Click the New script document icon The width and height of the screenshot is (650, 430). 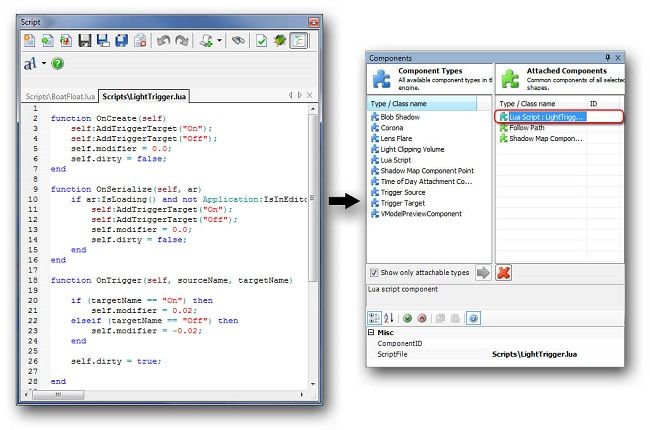[x=29, y=41]
